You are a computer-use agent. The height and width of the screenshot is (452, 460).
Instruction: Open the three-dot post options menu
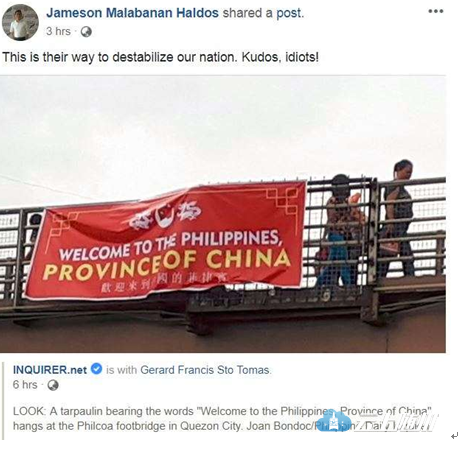click(436, 11)
